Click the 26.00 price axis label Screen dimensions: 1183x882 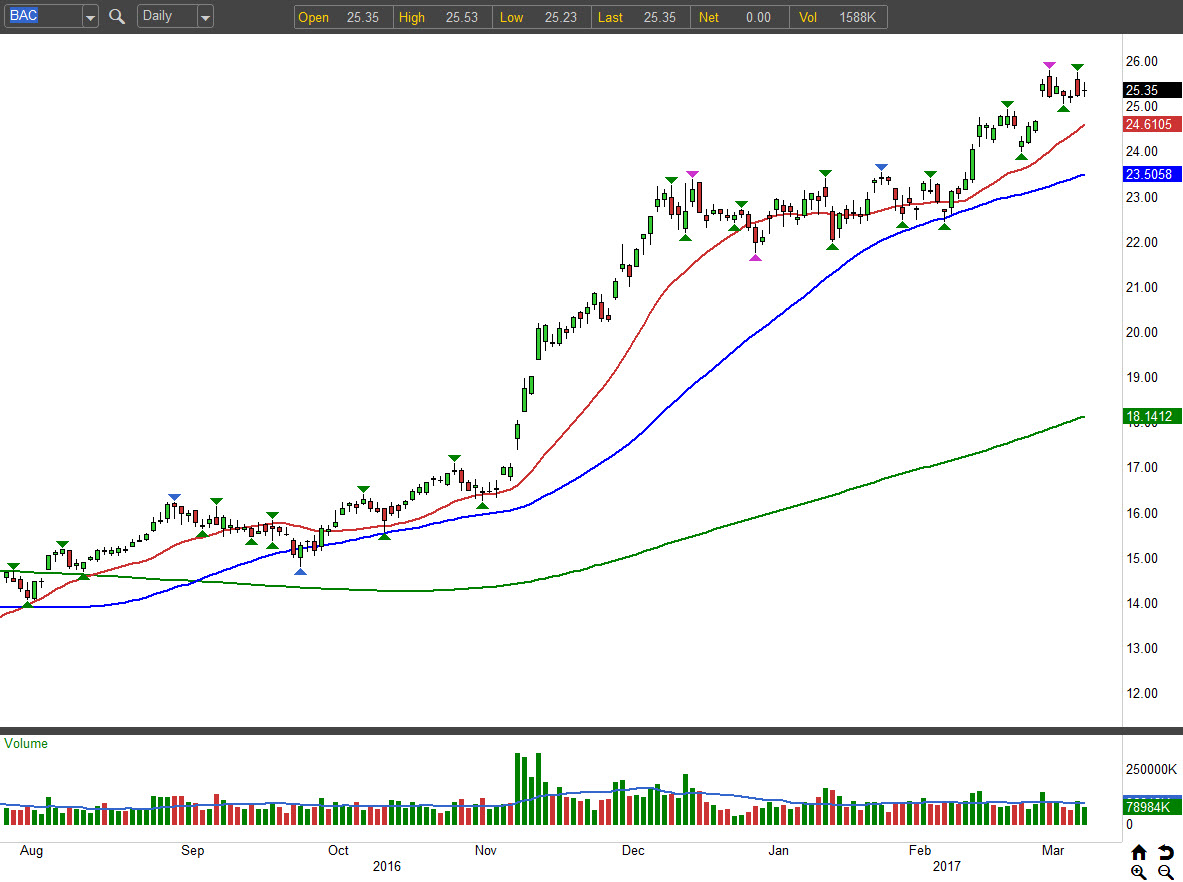pyautogui.click(x=1142, y=61)
